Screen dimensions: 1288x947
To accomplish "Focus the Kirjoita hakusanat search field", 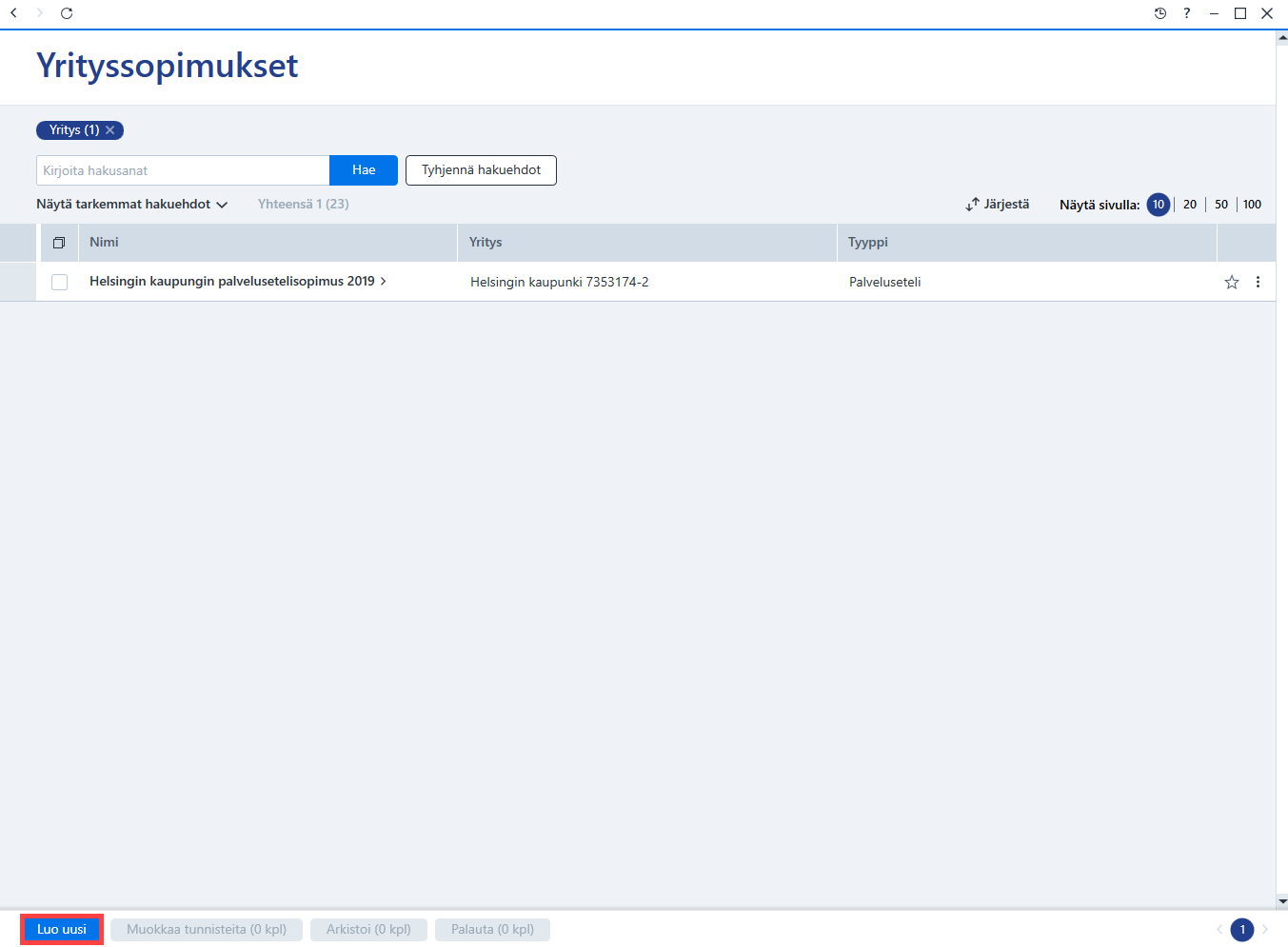I will click(183, 170).
